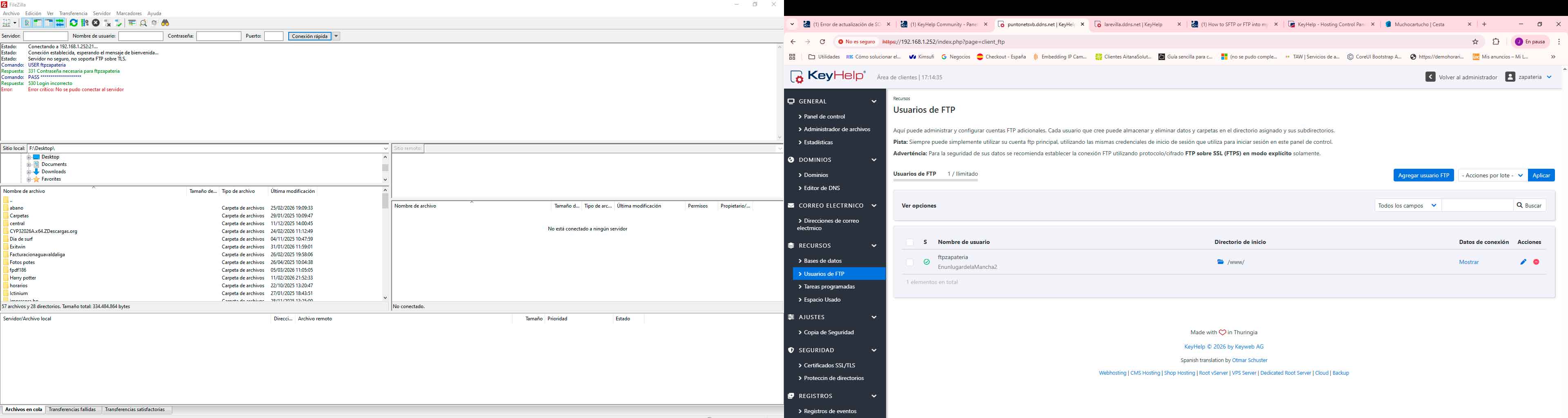The width and height of the screenshot is (1568, 418).
Task: Check the ftpzapateria row checkbox
Action: [909, 262]
